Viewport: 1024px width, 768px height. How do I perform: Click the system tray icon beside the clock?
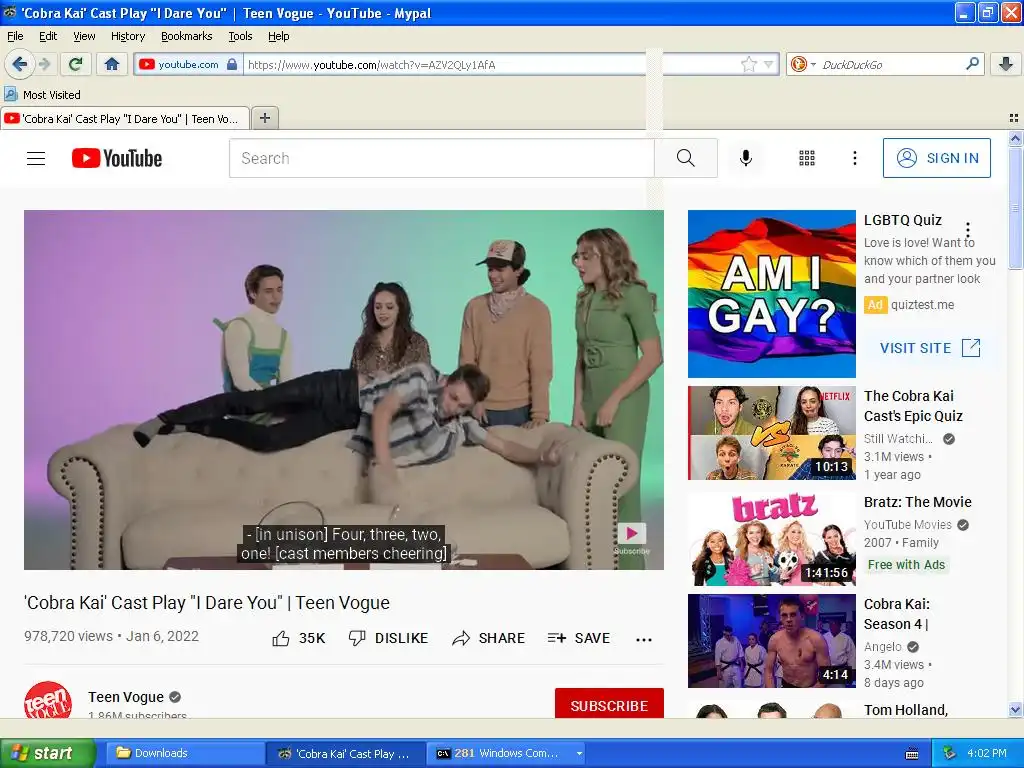(x=950, y=753)
